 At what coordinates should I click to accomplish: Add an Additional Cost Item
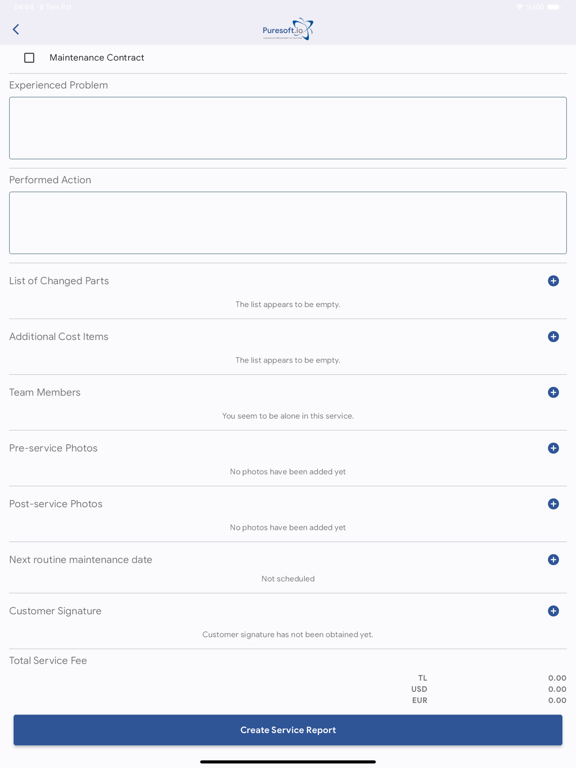[553, 336]
